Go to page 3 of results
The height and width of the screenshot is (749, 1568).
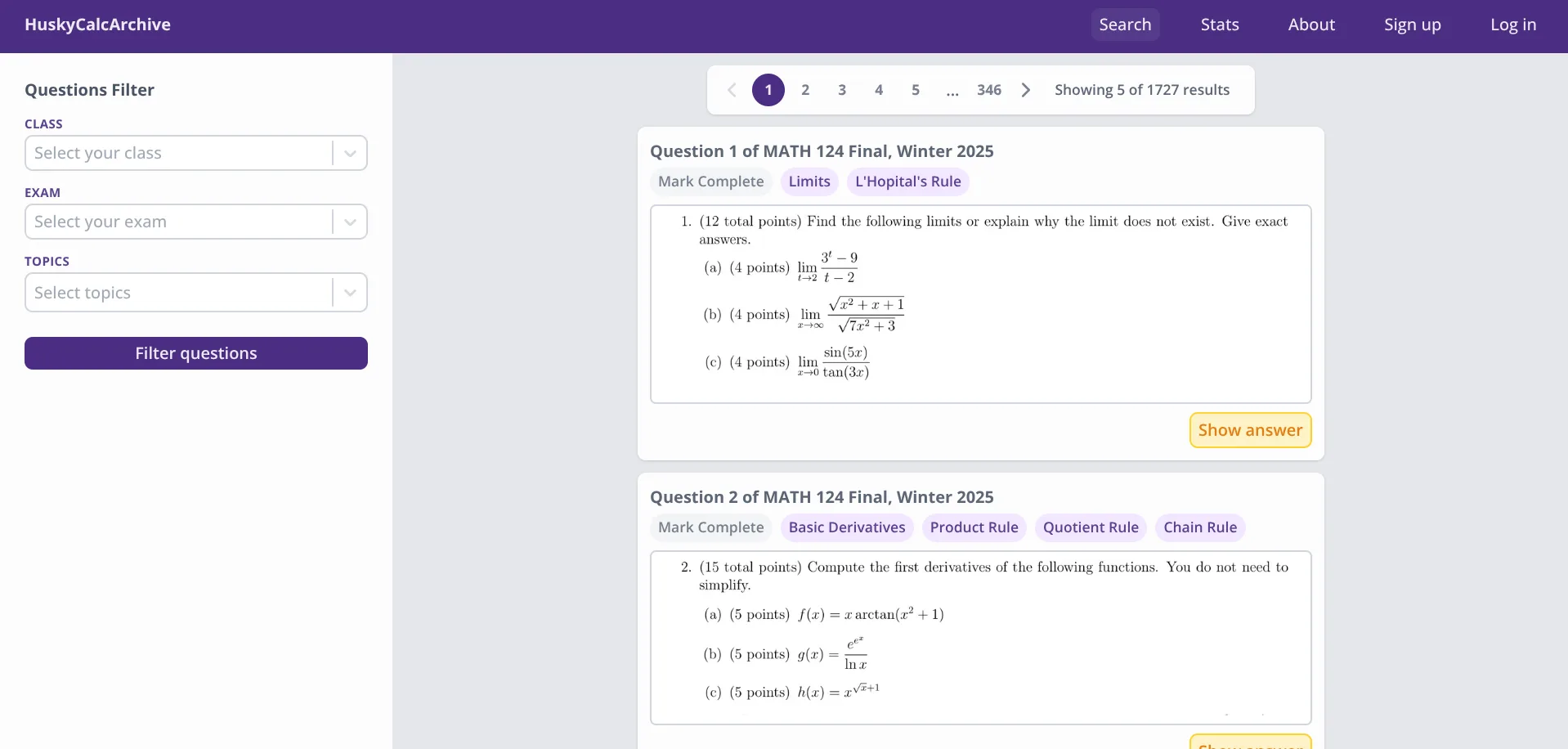[x=842, y=90]
